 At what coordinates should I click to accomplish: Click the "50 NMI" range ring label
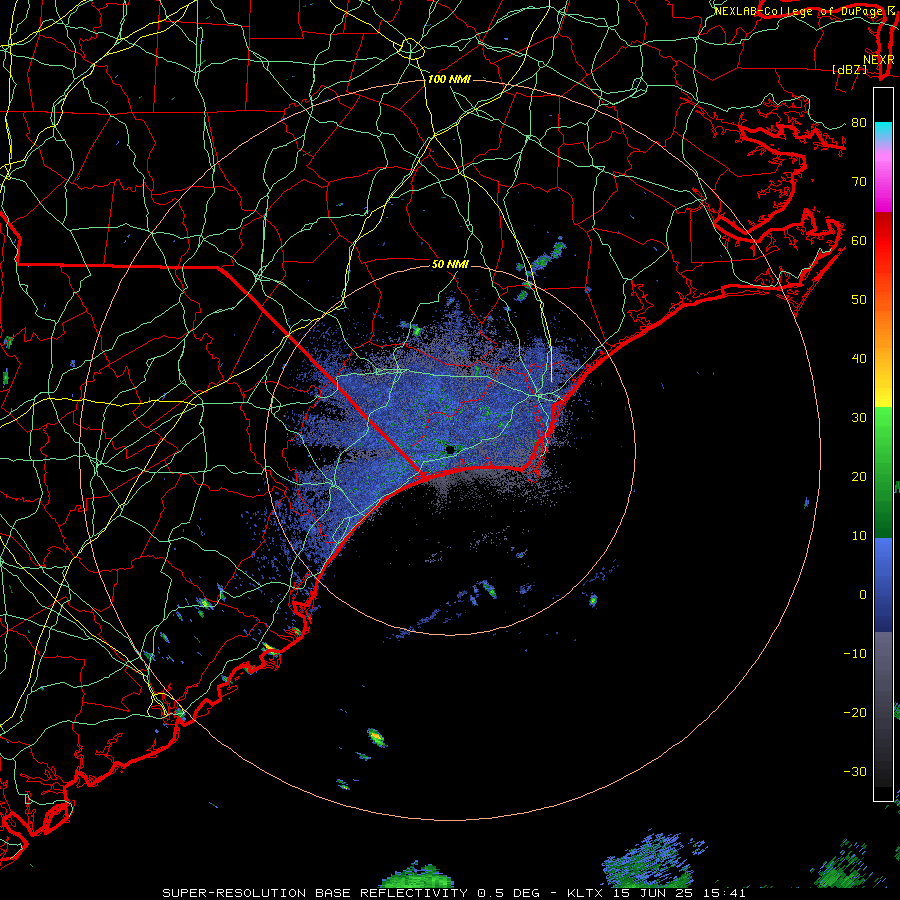(x=450, y=265)
